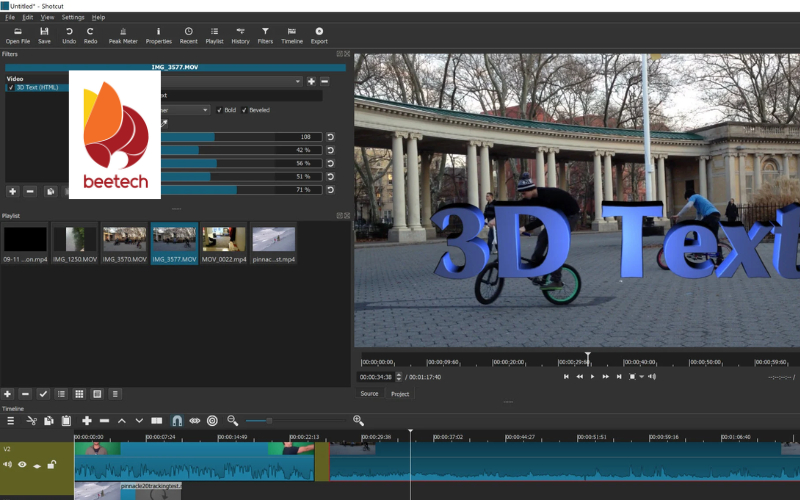Select the IMG_3570.MOV playlist thumbnail

[x=124, y=243]
